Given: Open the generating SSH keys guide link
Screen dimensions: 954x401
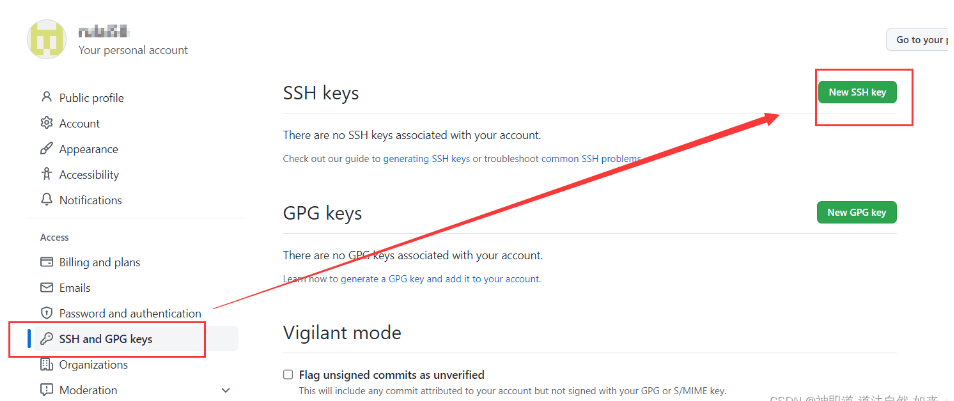Looking at the screenshot, I should pos(427,159).
